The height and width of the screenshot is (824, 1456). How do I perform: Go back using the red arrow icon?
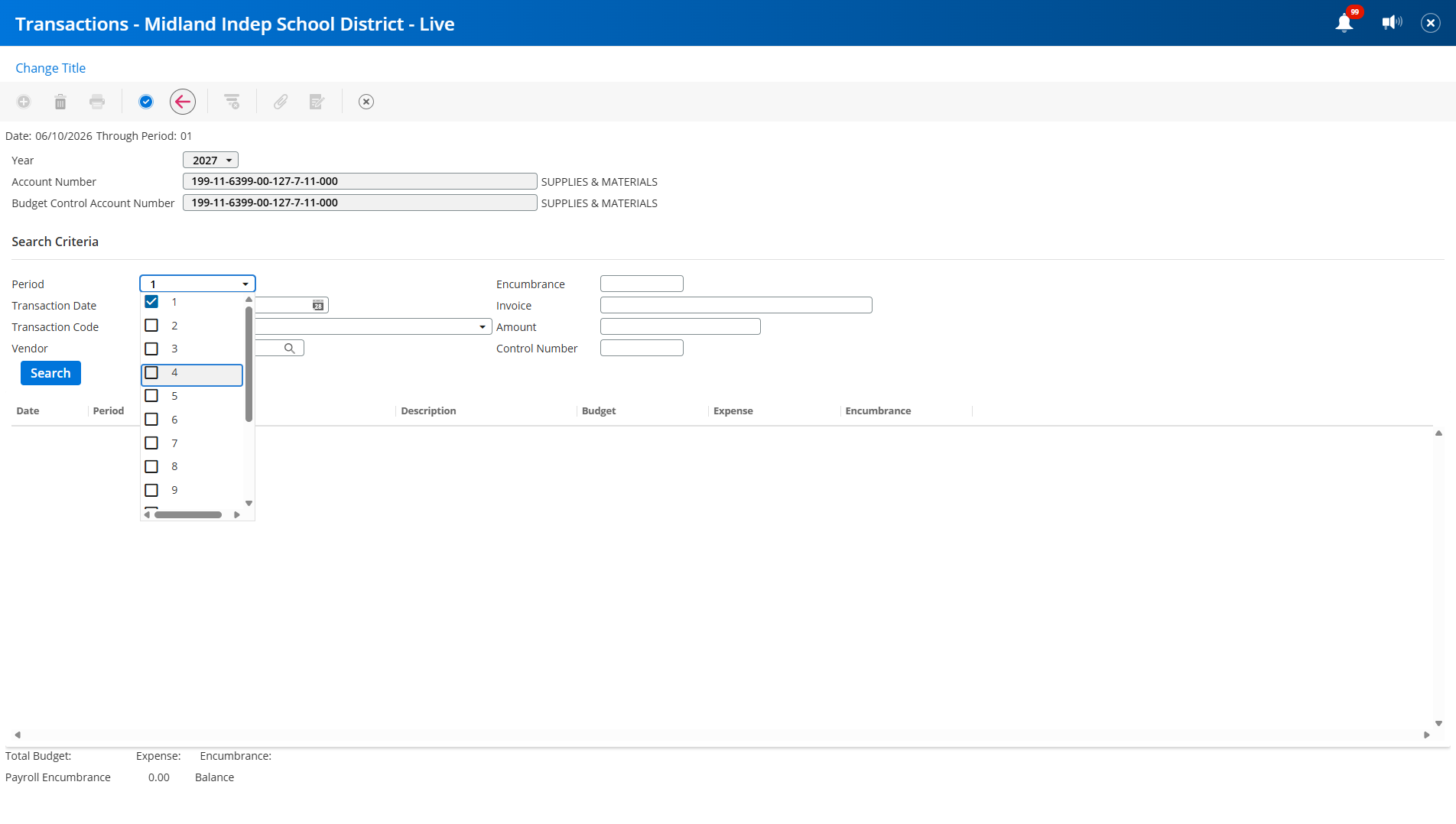coord(183,102)
